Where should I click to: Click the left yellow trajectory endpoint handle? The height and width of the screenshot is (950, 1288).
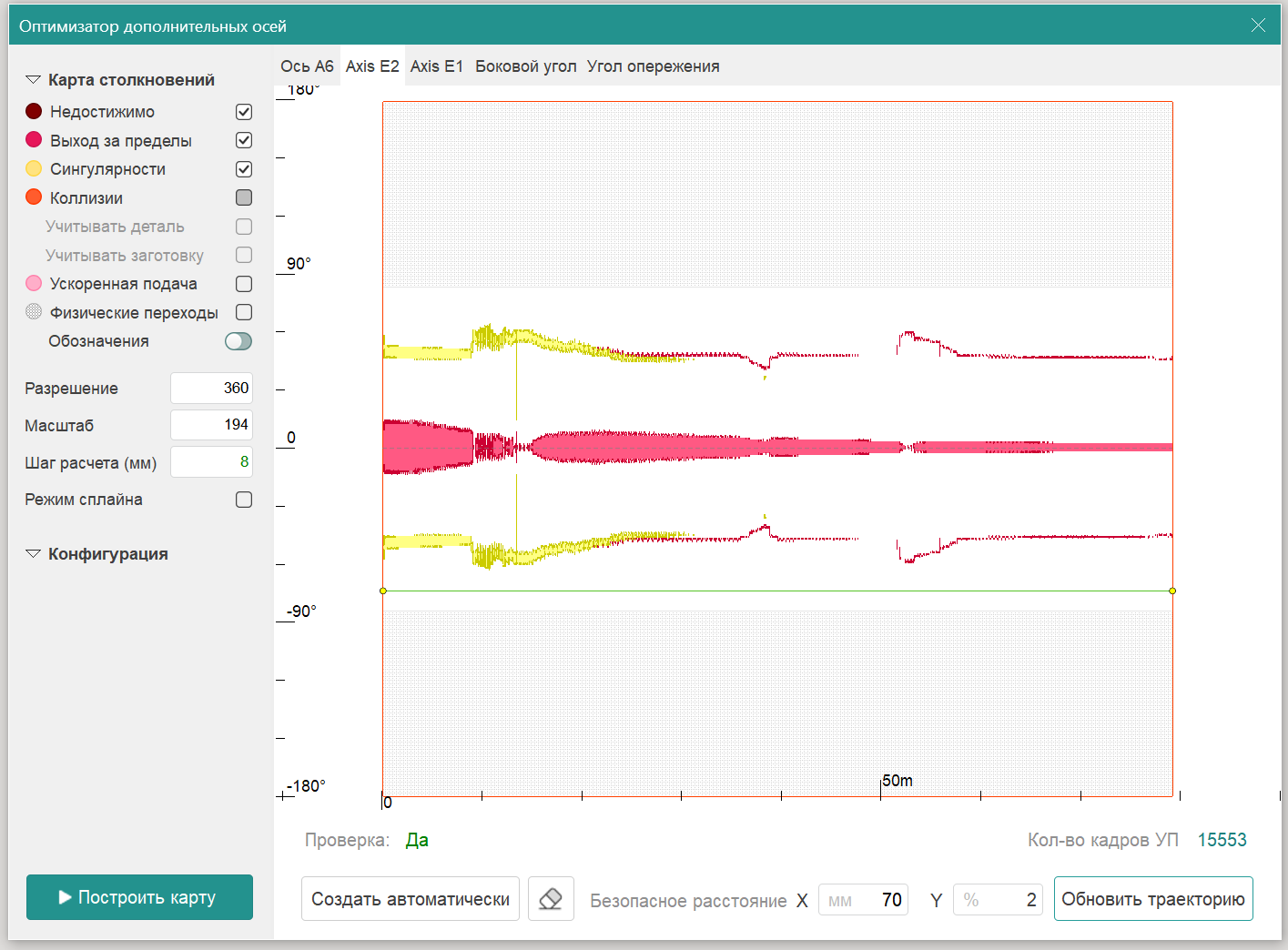(383, 591)
